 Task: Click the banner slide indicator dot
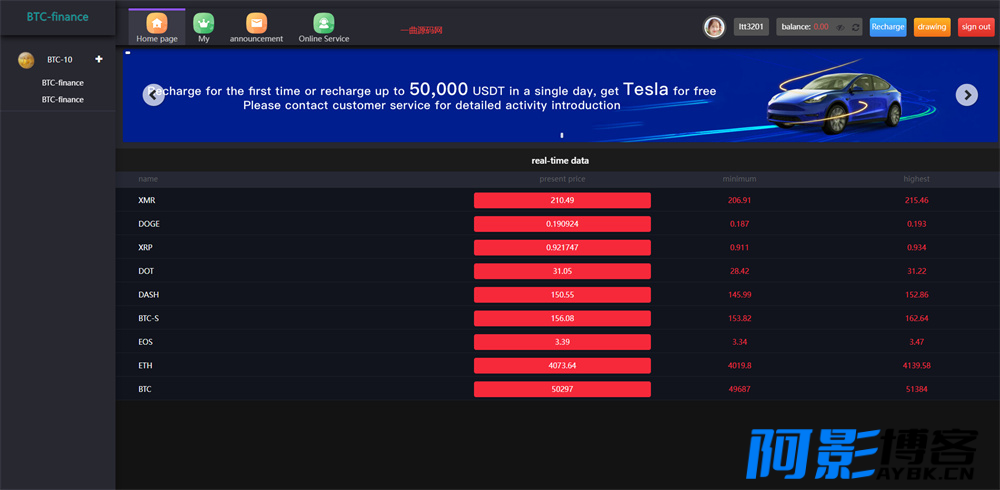tap(562, 135)
